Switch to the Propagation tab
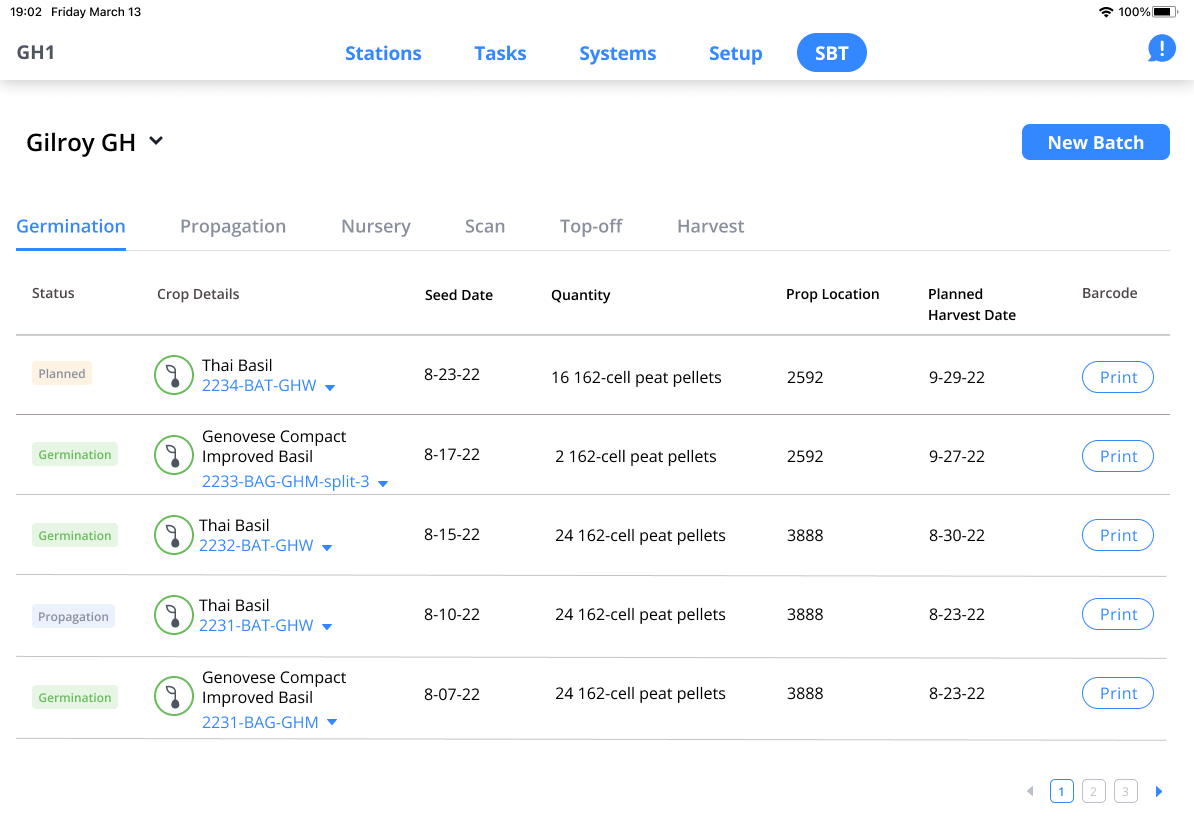 (x=233, y=226)
